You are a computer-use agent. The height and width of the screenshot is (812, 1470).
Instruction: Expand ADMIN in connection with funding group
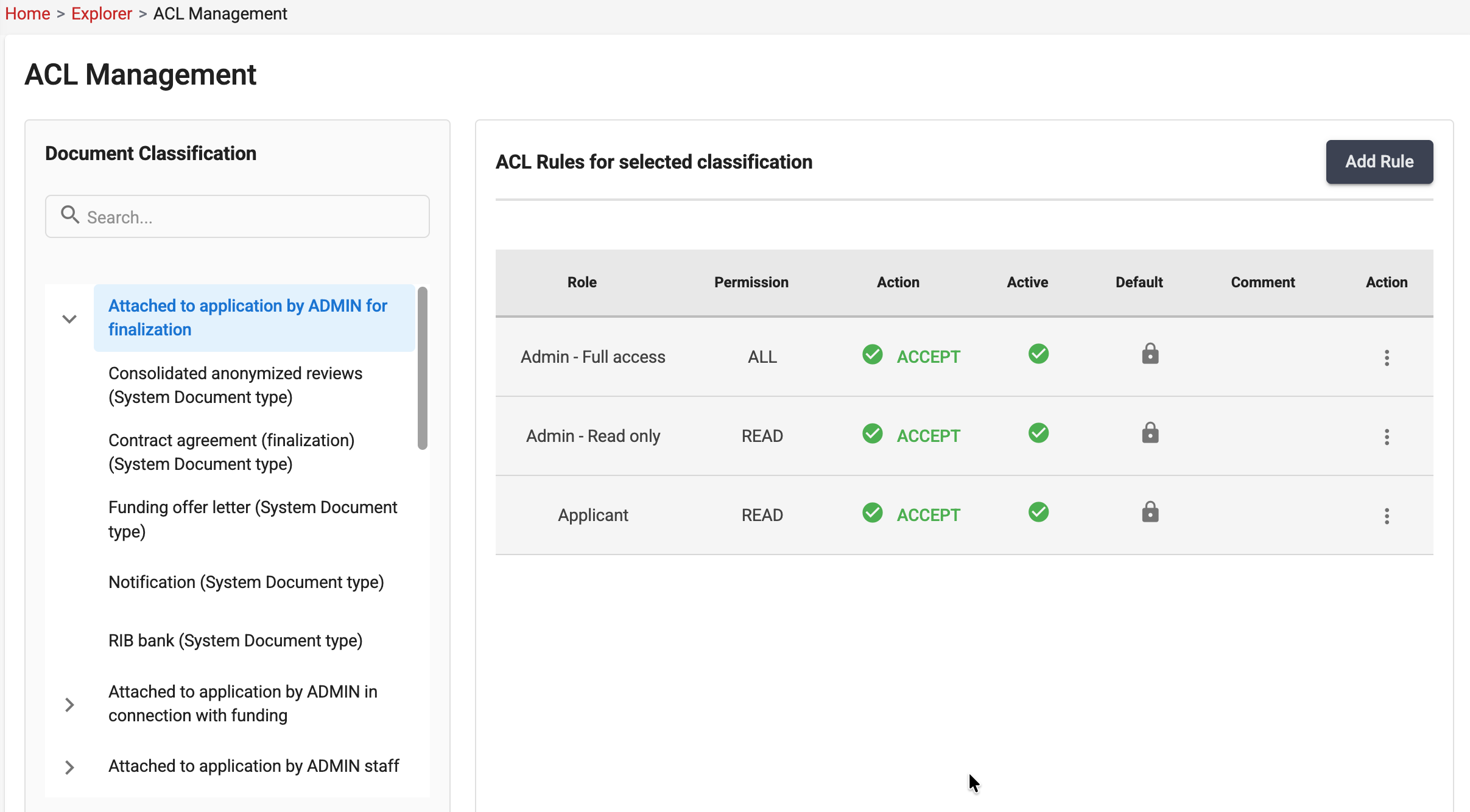[69, 704]
